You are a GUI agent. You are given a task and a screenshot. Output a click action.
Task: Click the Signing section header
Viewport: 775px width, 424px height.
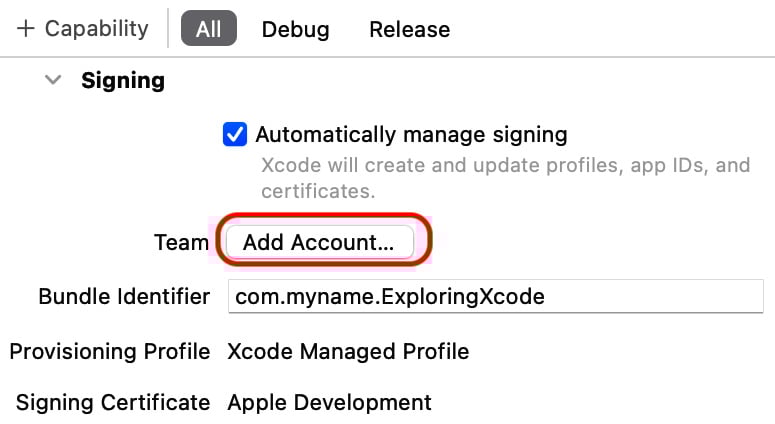pos(123,81)
